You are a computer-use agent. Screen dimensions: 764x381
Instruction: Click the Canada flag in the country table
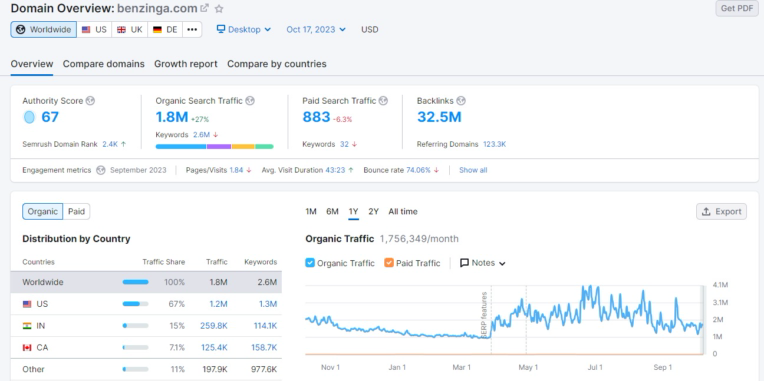tap(27, 348)
